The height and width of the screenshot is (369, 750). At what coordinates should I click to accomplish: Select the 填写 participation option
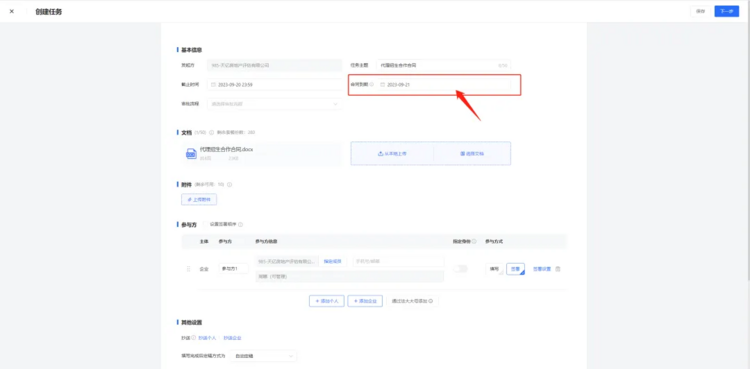pos(494,269)
